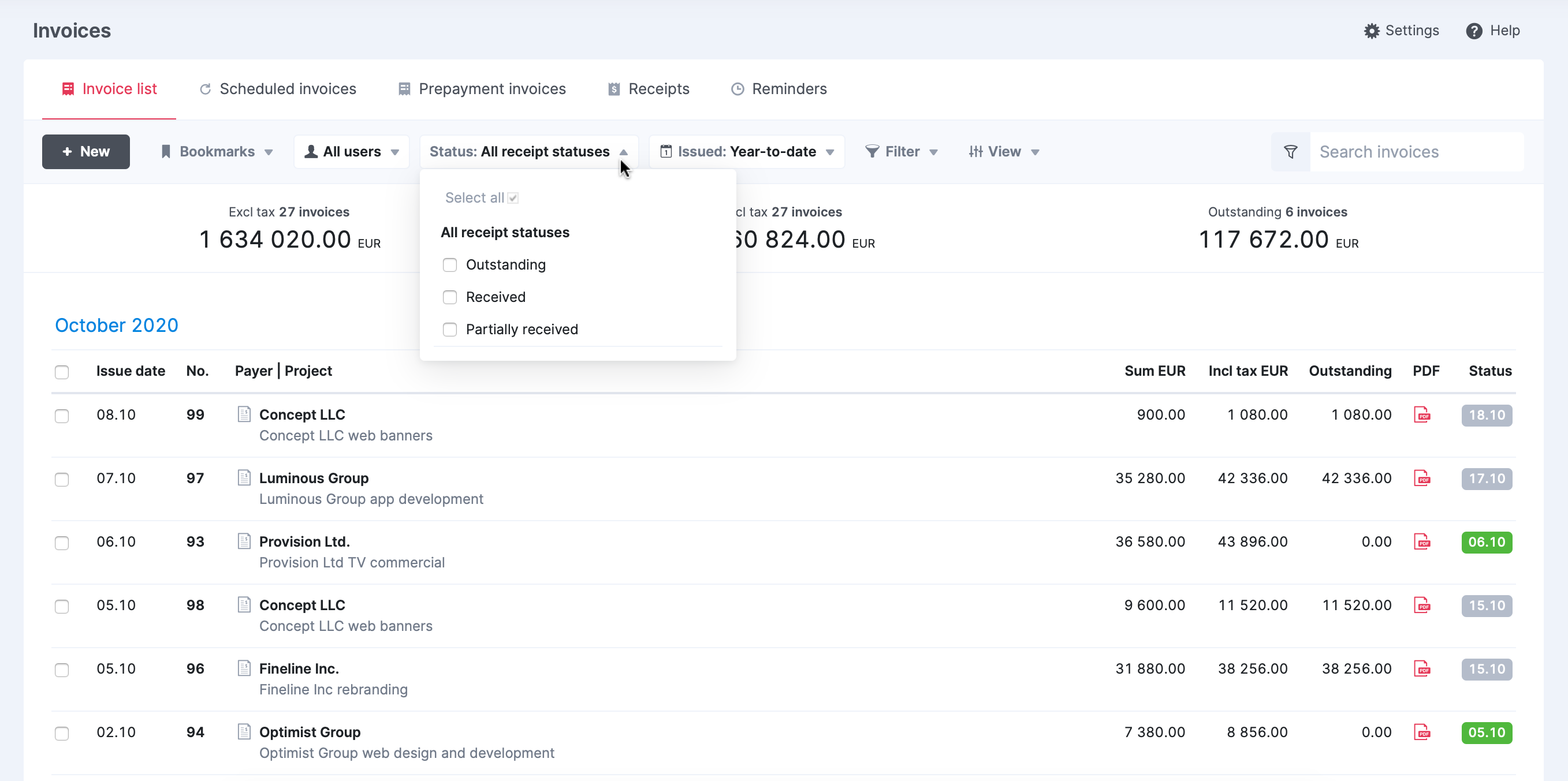The width and height of the screenshot is (1568, 781).
Task: Open project Optimist Group web design and development
Action: pyautogui.click(x=407, y=753)
